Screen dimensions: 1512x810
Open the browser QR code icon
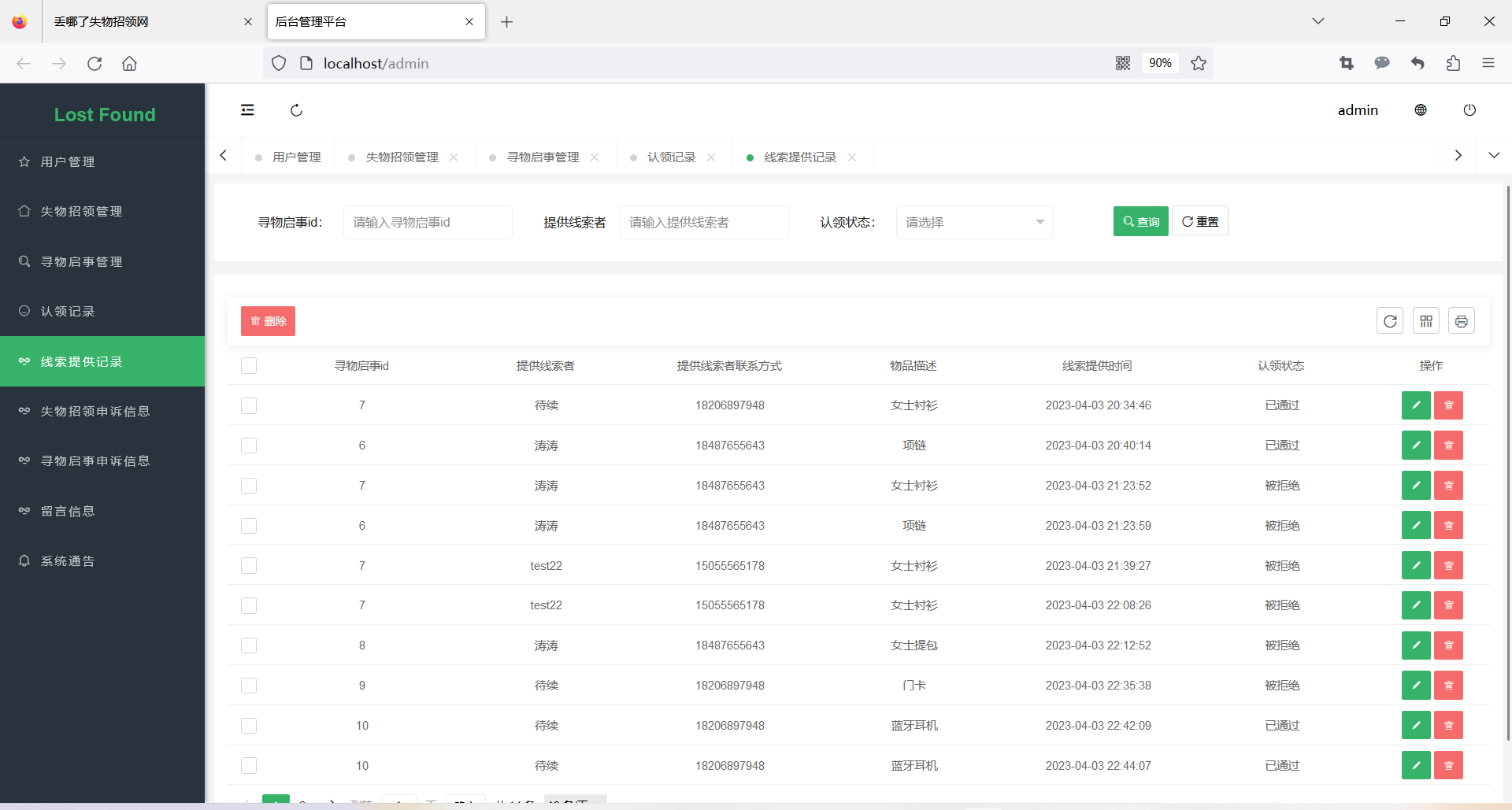pos(1123,64)
